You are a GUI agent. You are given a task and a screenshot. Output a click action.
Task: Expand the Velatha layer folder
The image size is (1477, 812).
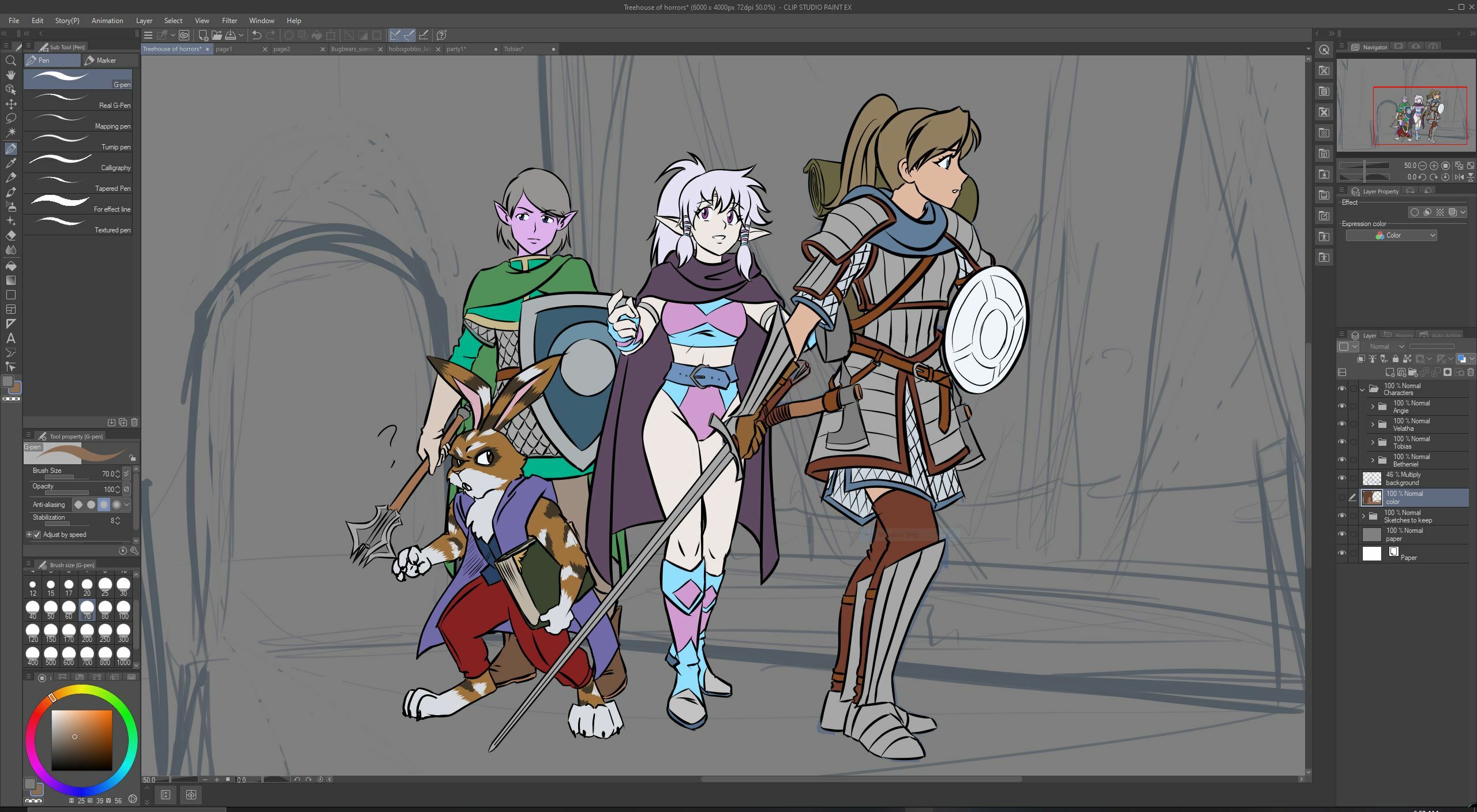point(1373,424)
